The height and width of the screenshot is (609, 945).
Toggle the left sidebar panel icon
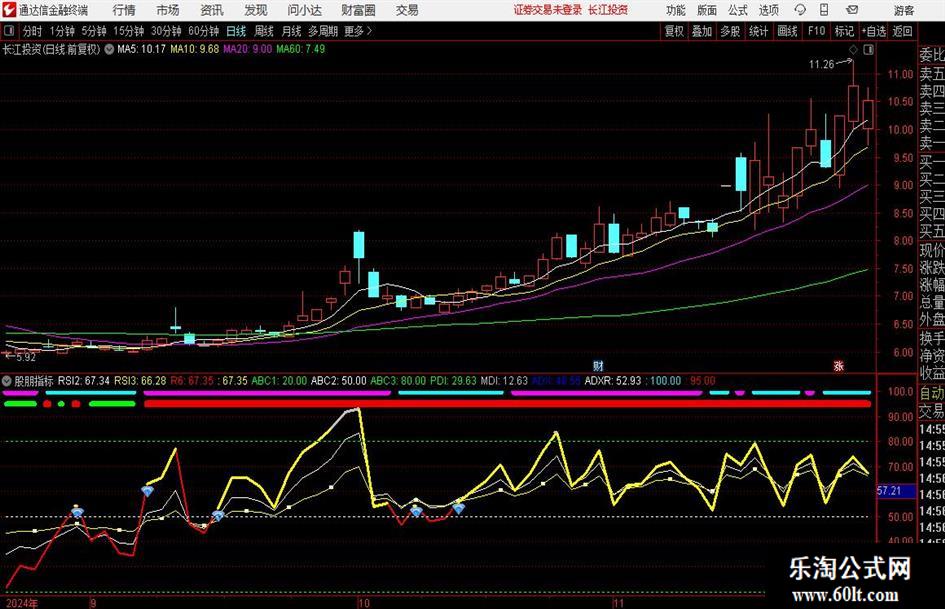(9, 31)
